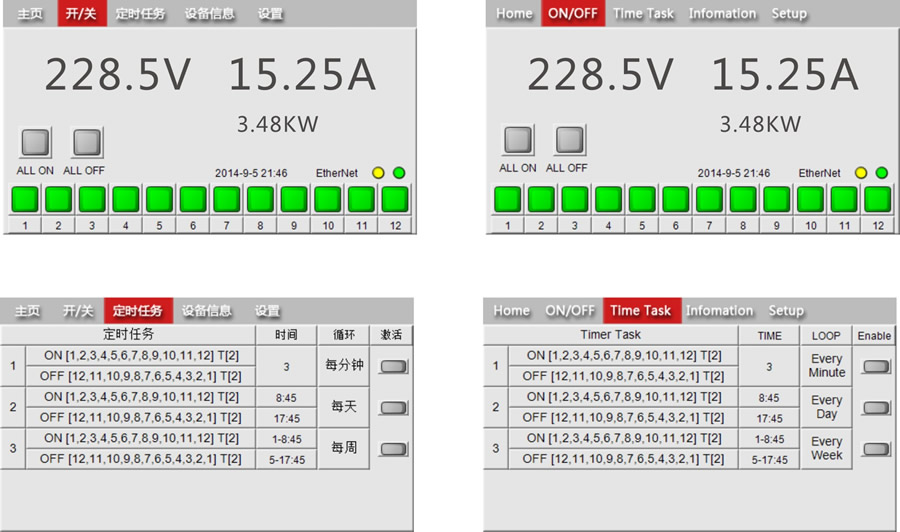This screenshot has height=532, width=900.
Task: Toggle green outlet 1 in English ON/OFF panel
Action: coord(508,199)
